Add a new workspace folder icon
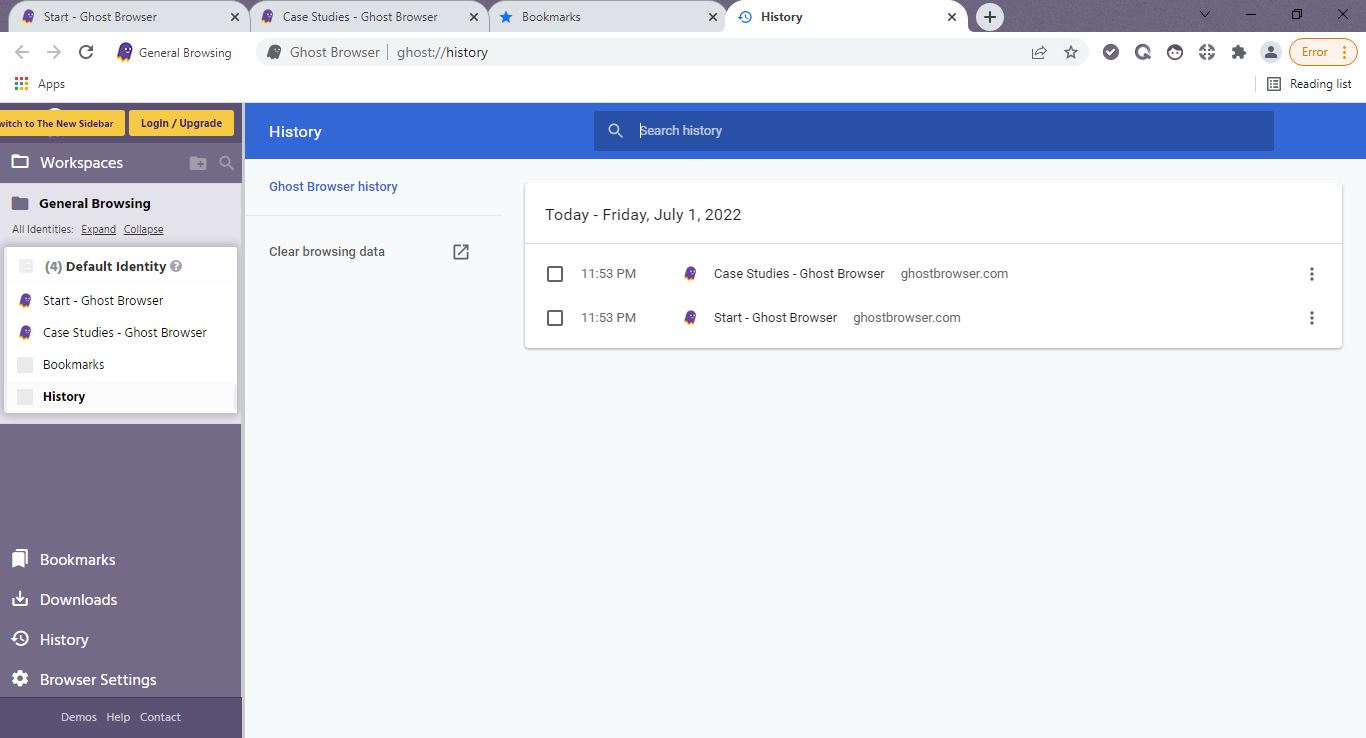 pos(198,163)
